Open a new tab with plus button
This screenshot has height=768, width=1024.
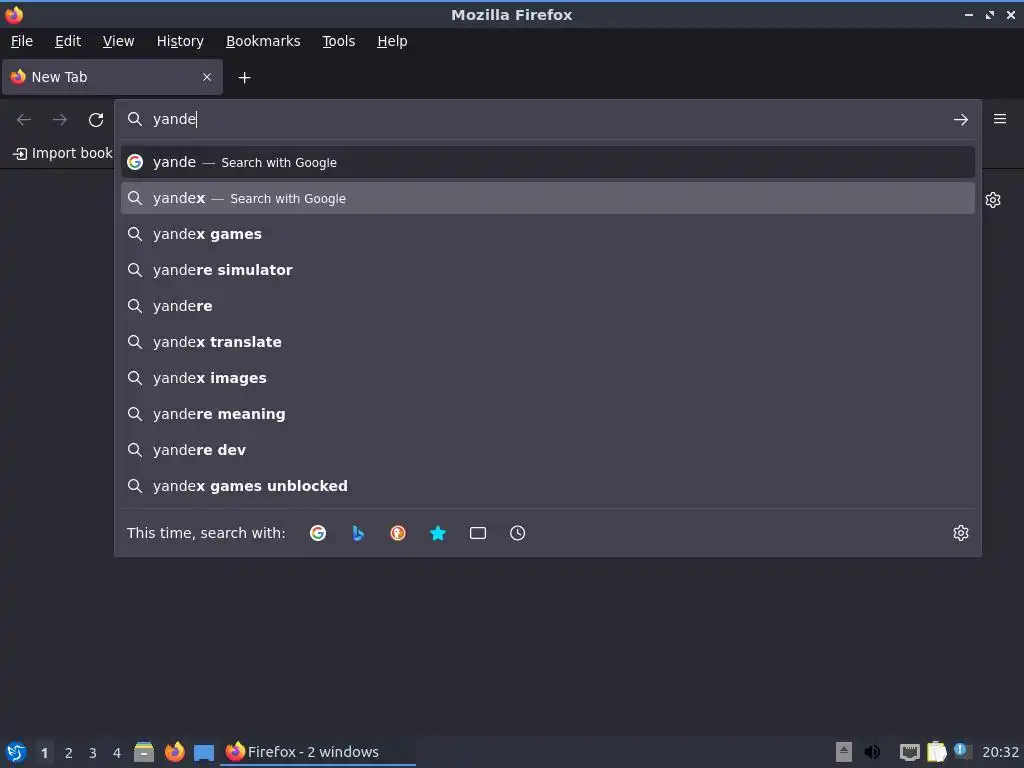pyautogui.click(x=244, y=78)
